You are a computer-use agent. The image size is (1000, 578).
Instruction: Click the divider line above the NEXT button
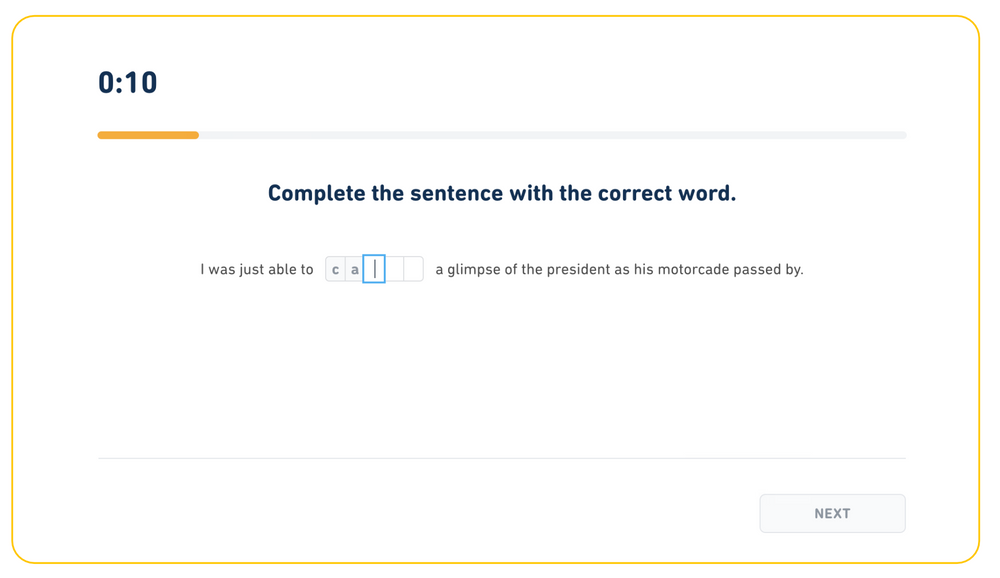pos(500,458)
